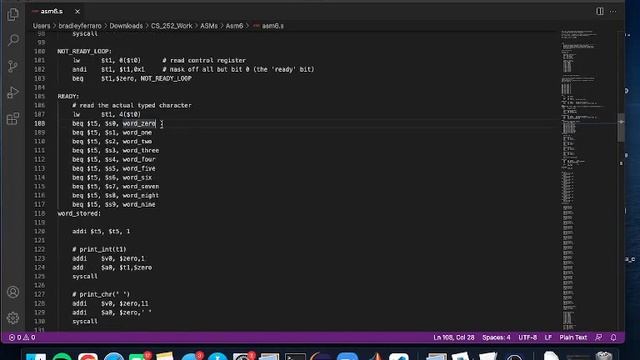Click Users in the breadcrumb path
The height and width of the screenshot is (360, 640).
click(41, 26)
